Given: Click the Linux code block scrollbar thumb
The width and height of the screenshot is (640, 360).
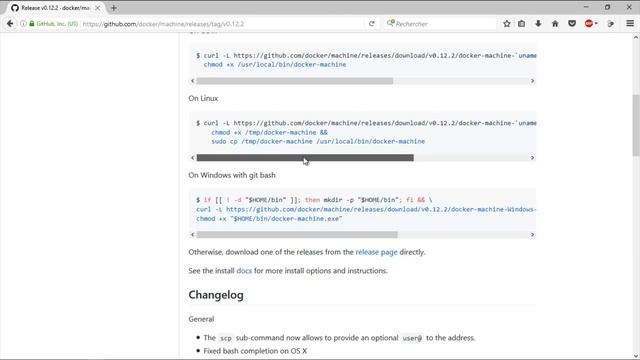Looking at the screenshot, I should point(305,158).
